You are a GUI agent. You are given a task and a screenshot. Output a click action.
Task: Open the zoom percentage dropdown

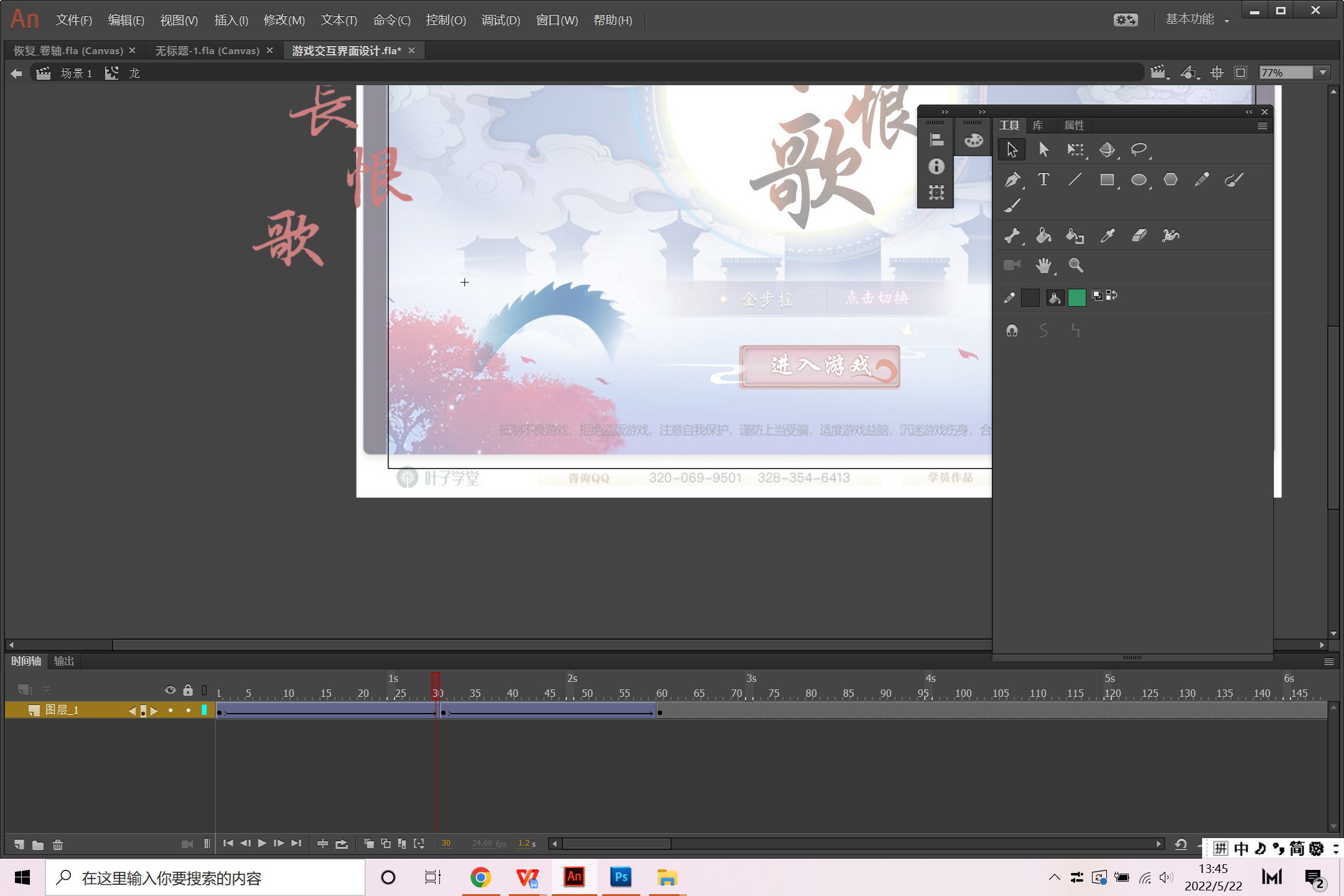tap(1323, 73)
